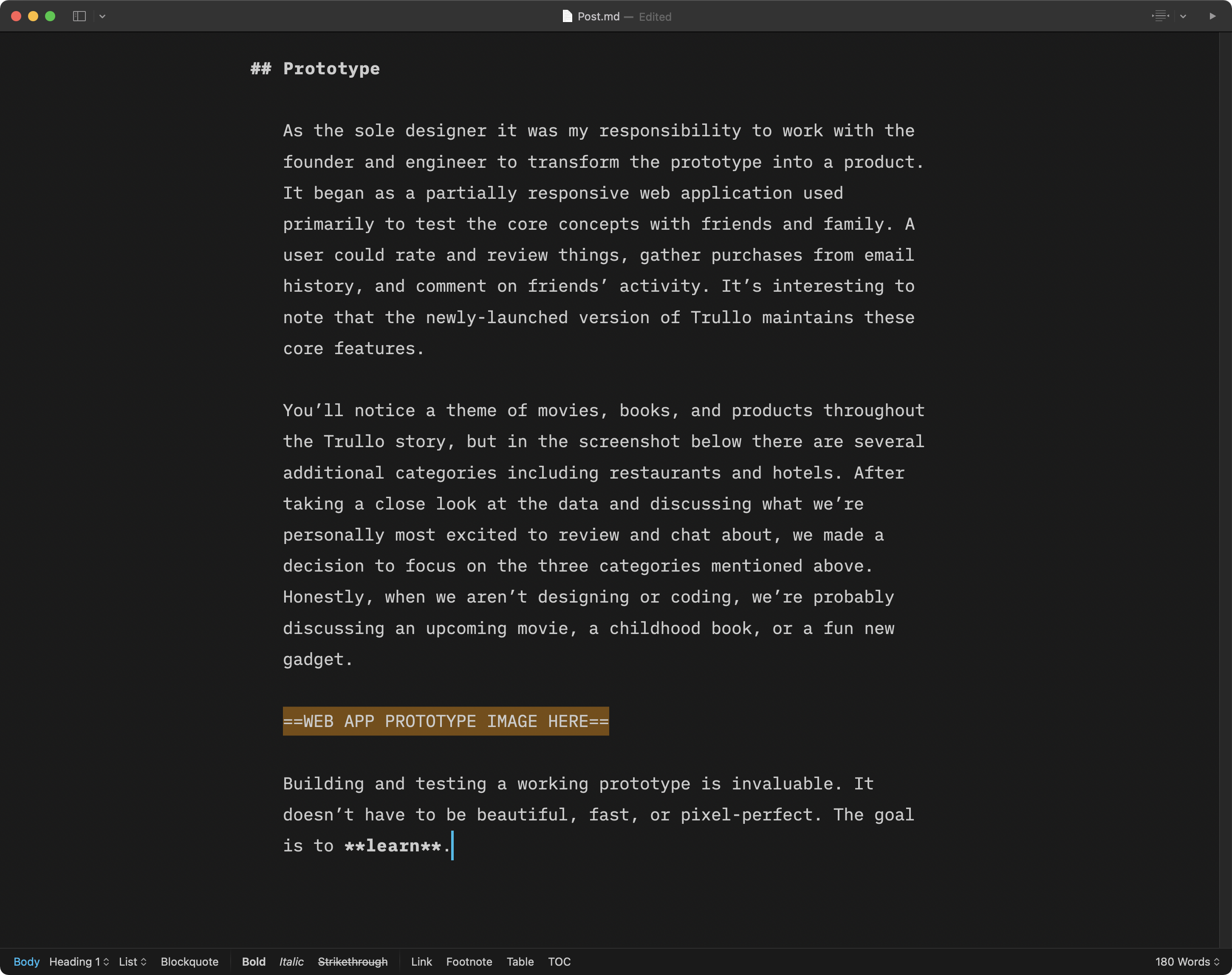Apply Strikethrough formatting
This screenshot has width=1232, height=975.
coord(353,961)
